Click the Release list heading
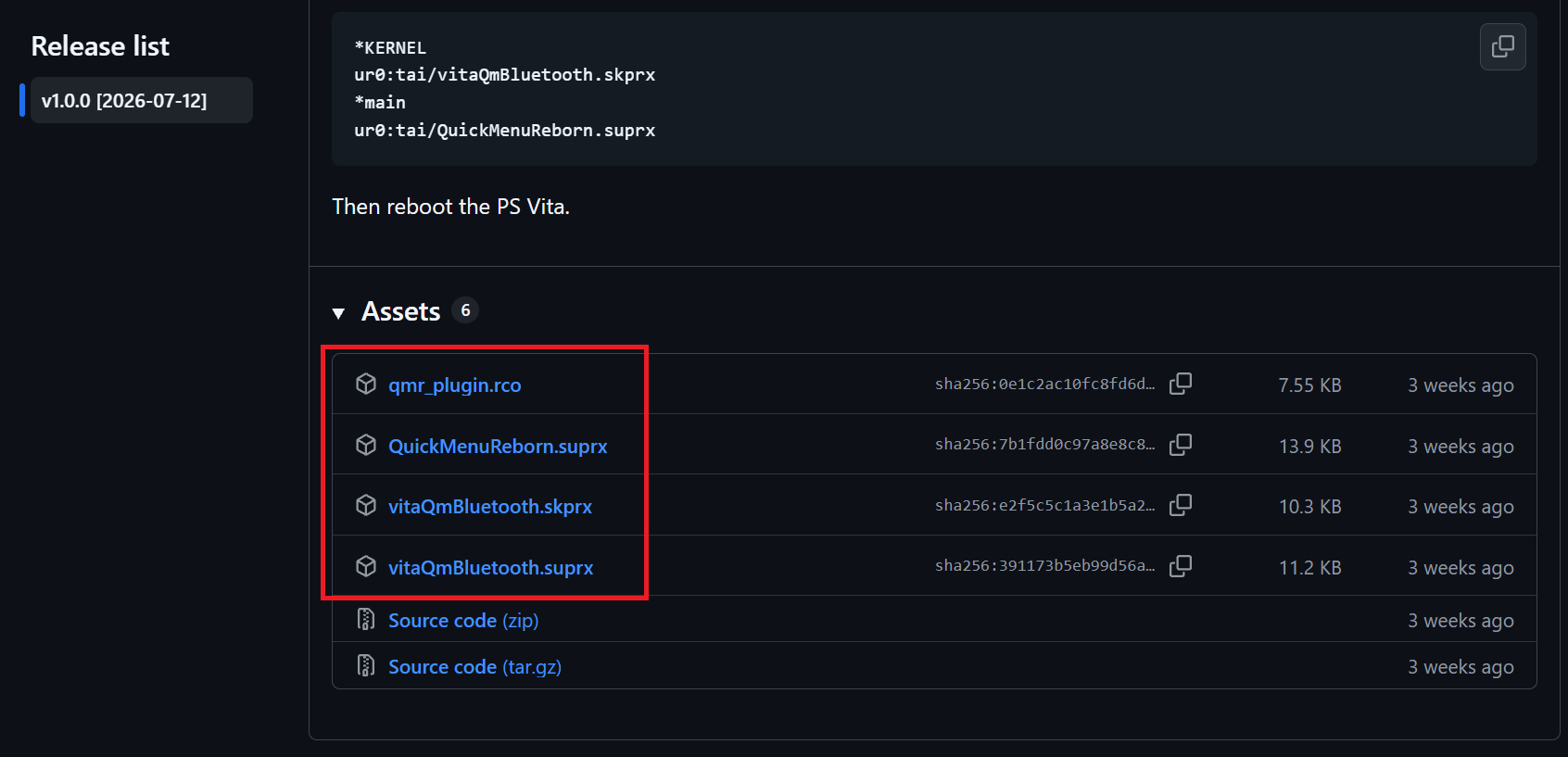The width and height of the screenshot is (1568, 757). click(100, 46)
